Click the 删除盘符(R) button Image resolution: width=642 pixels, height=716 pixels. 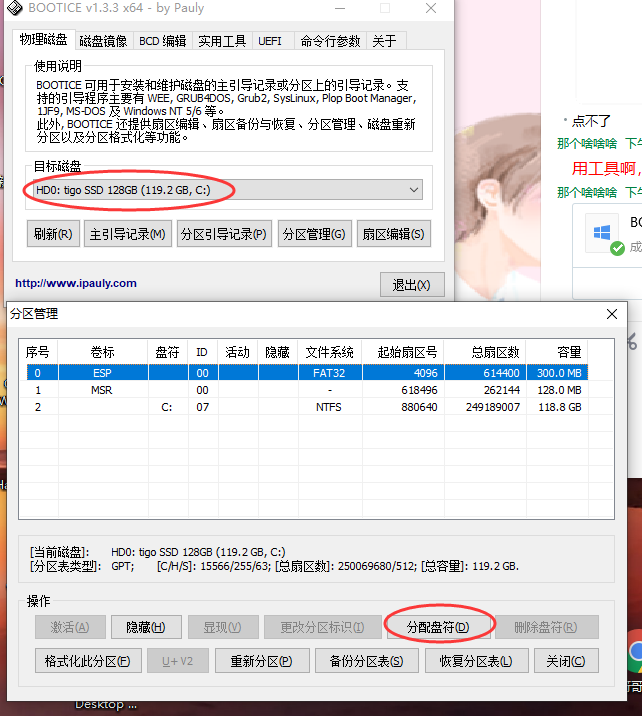tap(547, 627)
